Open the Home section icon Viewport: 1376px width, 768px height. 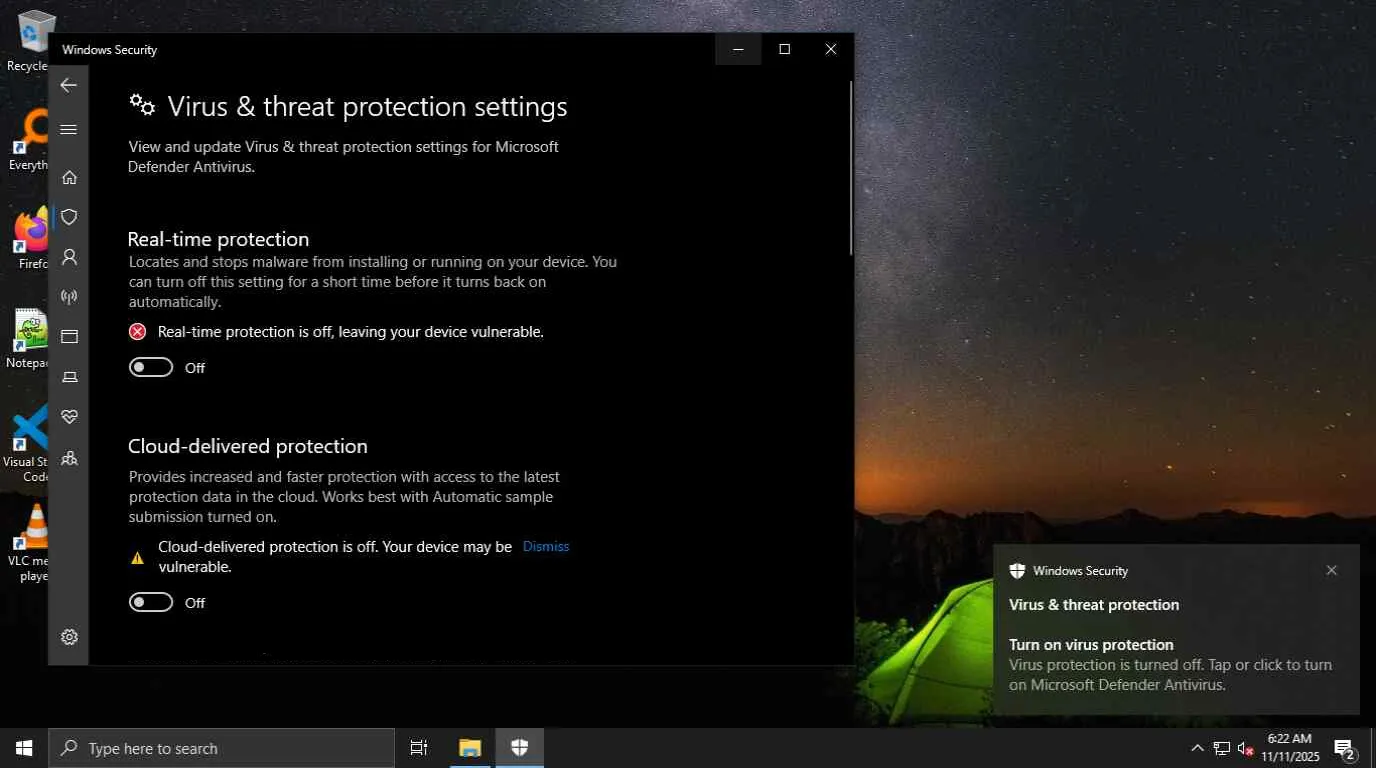click(69, 177)
